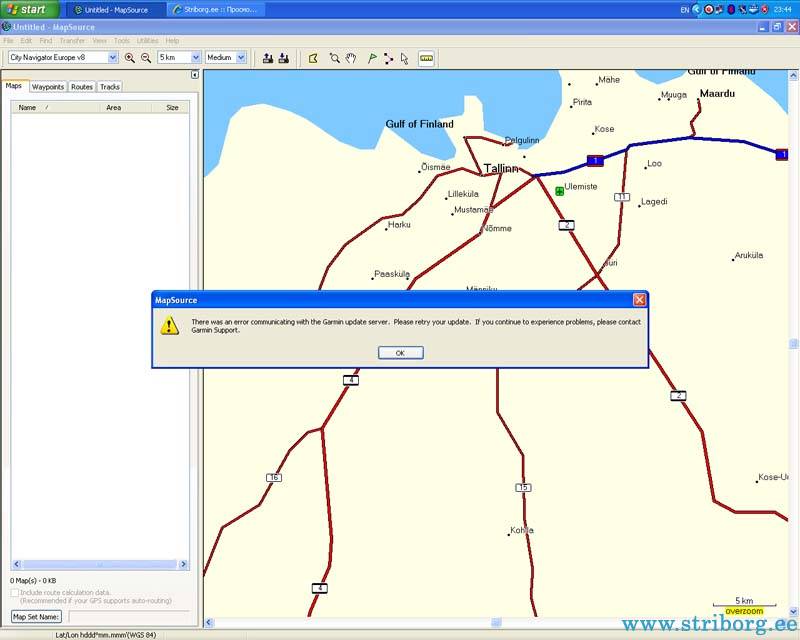
Task: Click the maps list horizontal scrollbar track
Action: click(x=100, y=564)
